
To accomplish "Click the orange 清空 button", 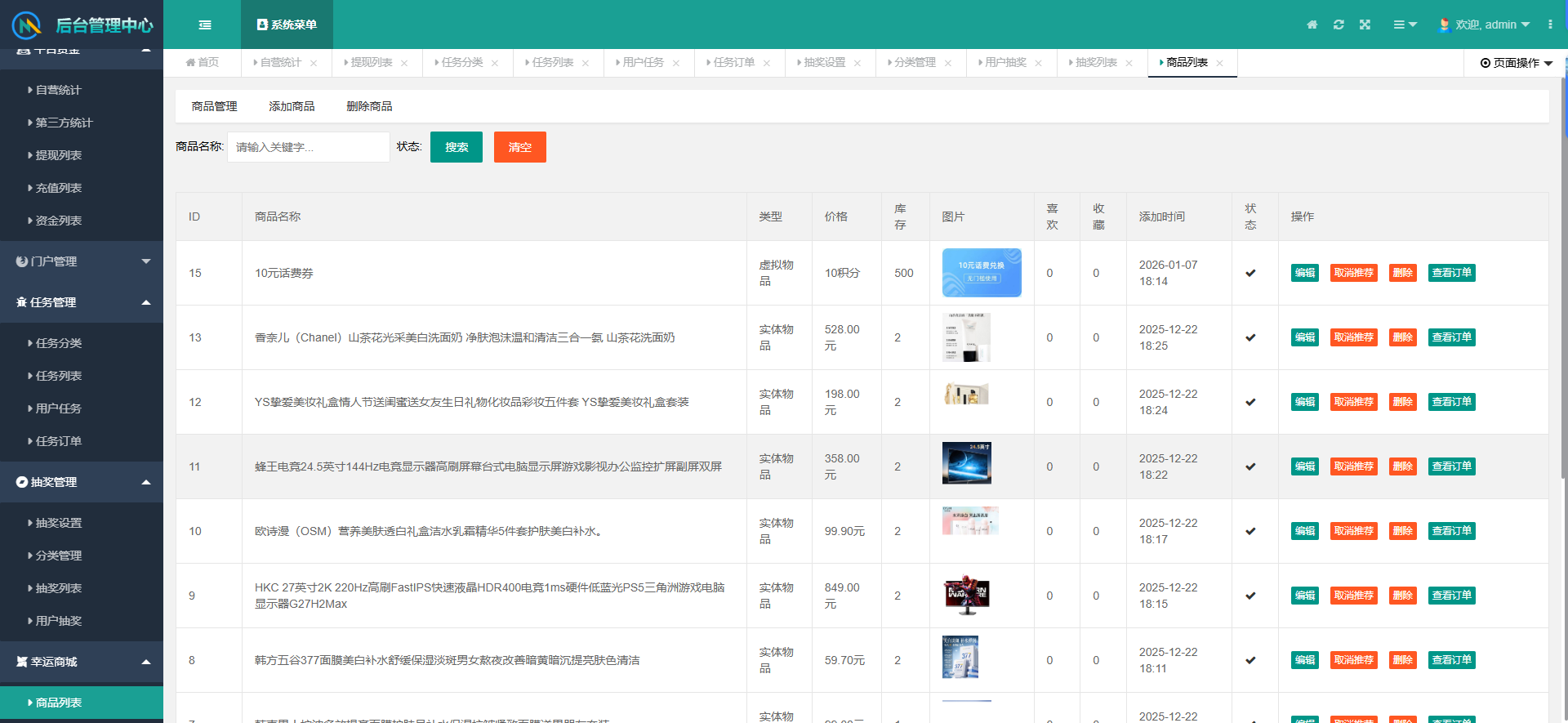I will coord(519,147).
